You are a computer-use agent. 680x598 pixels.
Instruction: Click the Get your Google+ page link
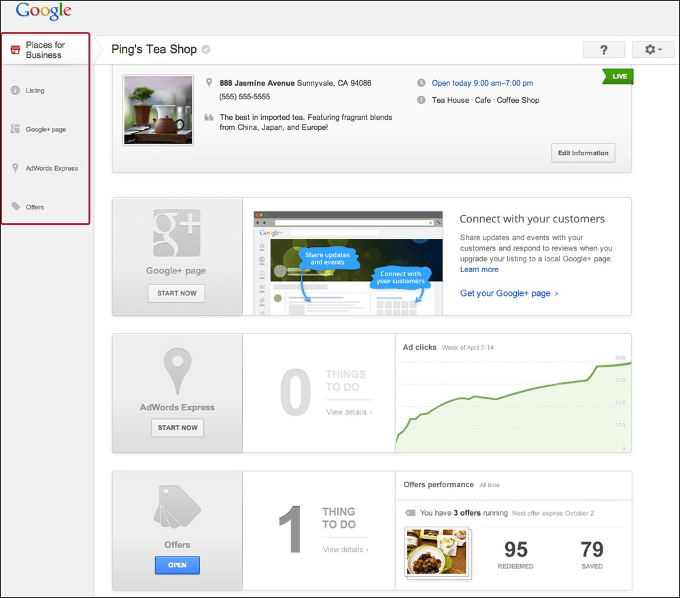(509, 293)
